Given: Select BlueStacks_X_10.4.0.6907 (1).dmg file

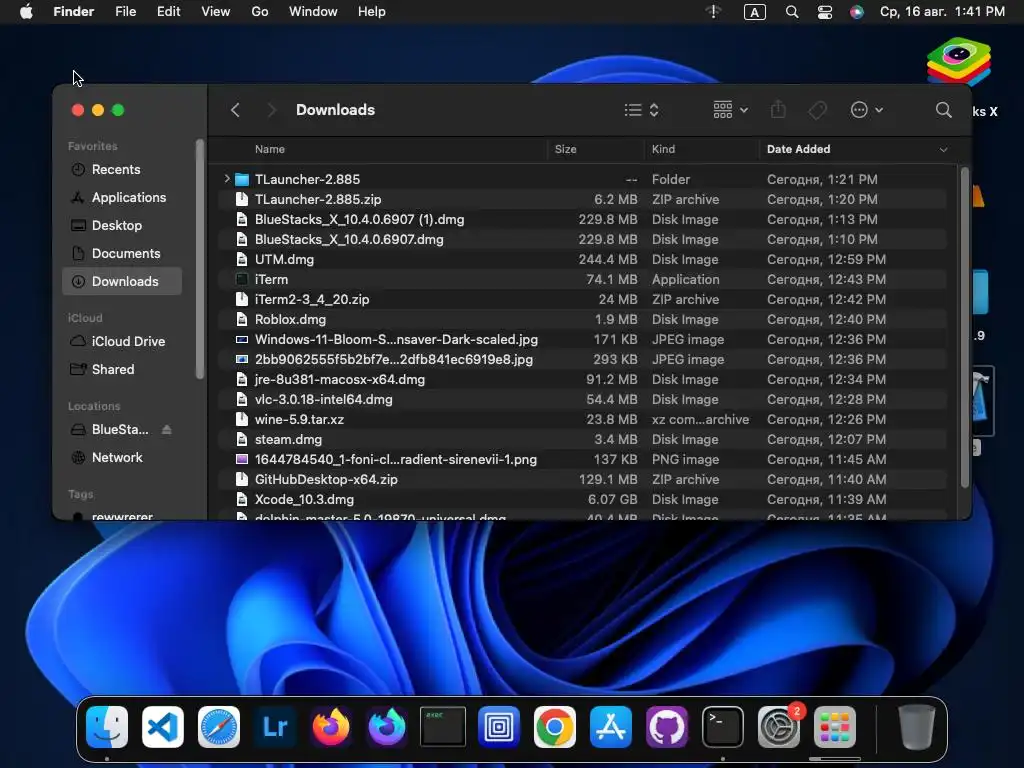Looking at the screenshot, I should click(583, 219).
